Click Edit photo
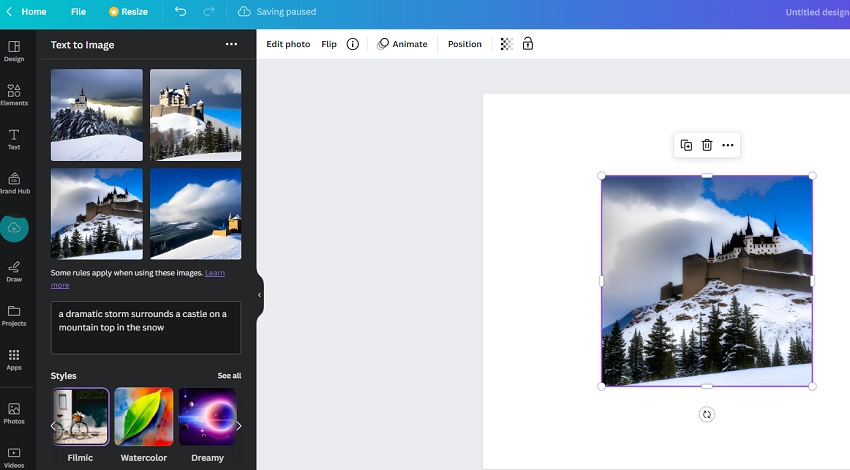This screenshot has height=470, width=850. [x=288, y=44]
